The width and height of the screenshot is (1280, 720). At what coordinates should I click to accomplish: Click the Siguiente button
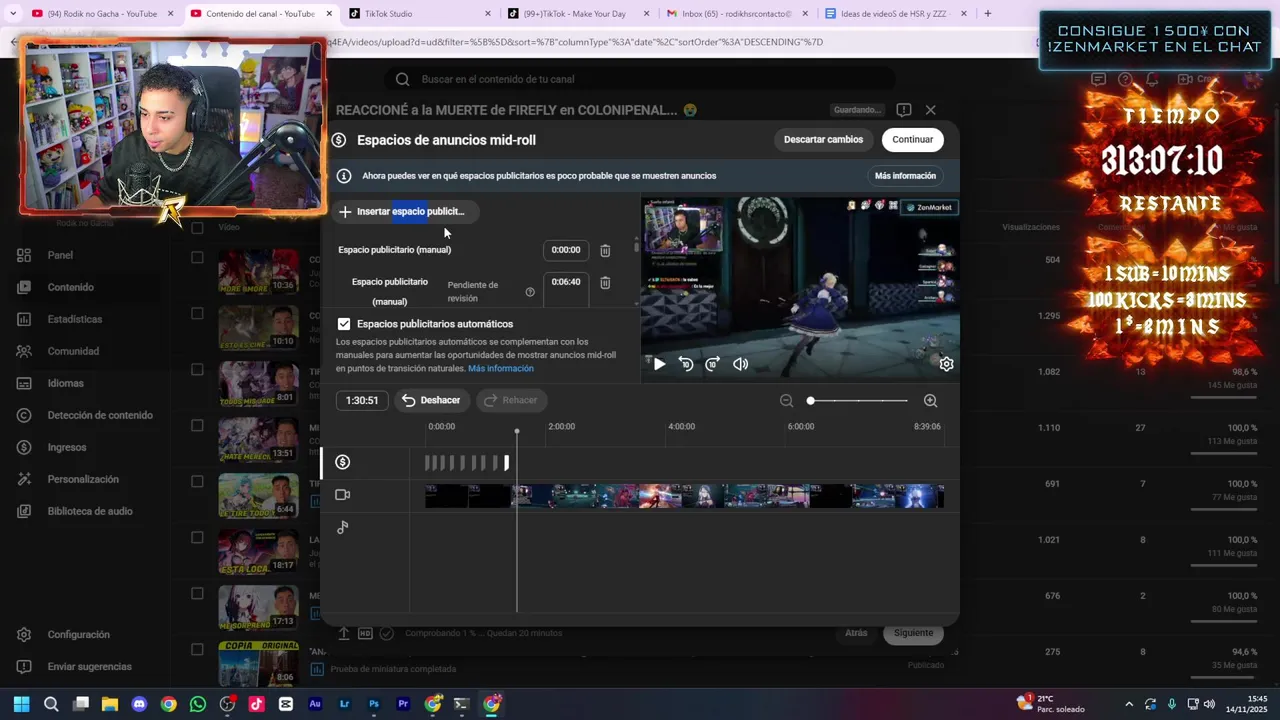tap(913, 633)
